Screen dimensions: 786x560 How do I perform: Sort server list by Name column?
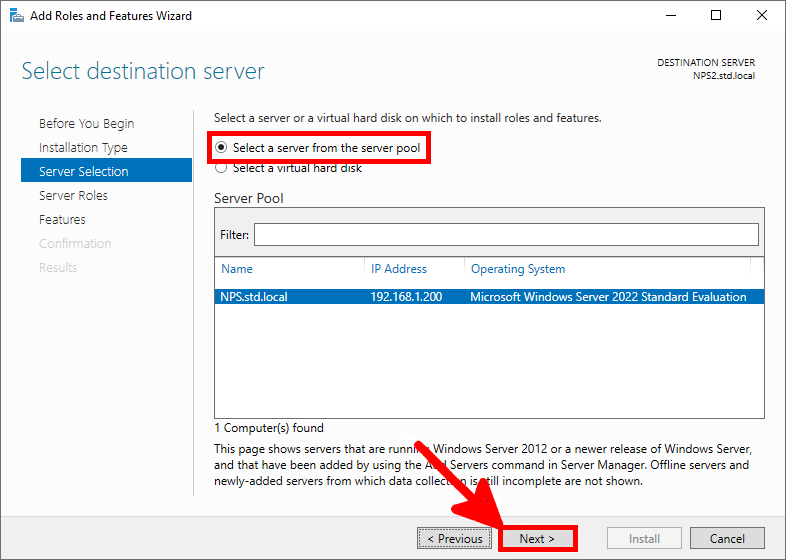(238, 269)
